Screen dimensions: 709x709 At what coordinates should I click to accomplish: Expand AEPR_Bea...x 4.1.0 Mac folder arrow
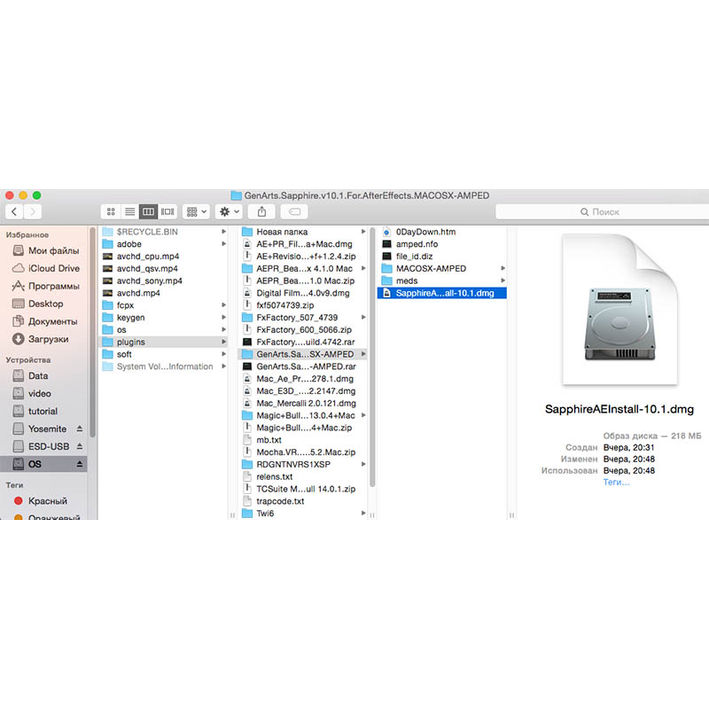coord(363,268)
